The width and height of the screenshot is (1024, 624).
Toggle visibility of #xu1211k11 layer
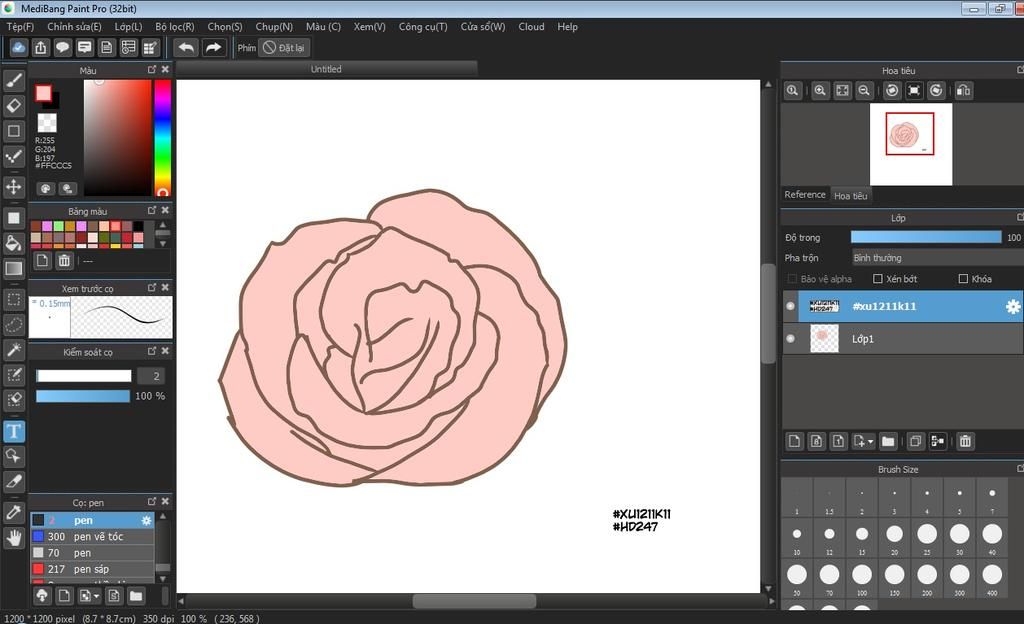point(790,306)
